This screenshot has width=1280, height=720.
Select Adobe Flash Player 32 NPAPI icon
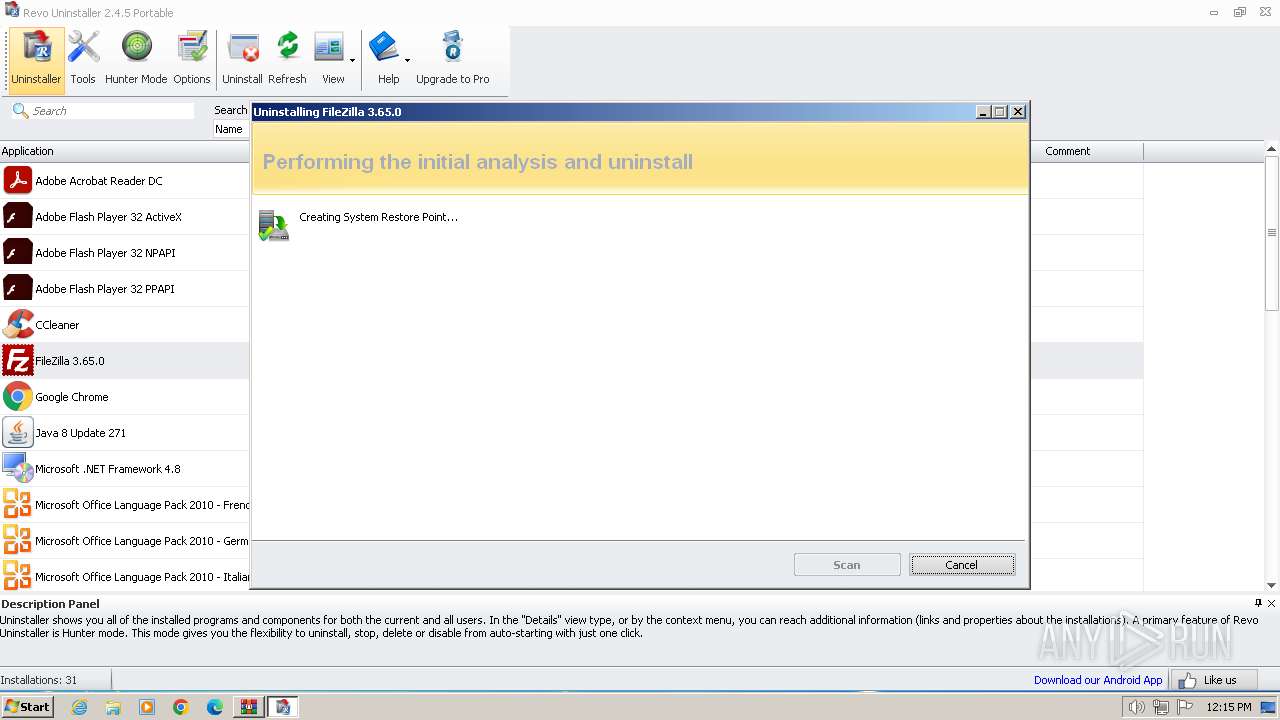tap(17, 253)
